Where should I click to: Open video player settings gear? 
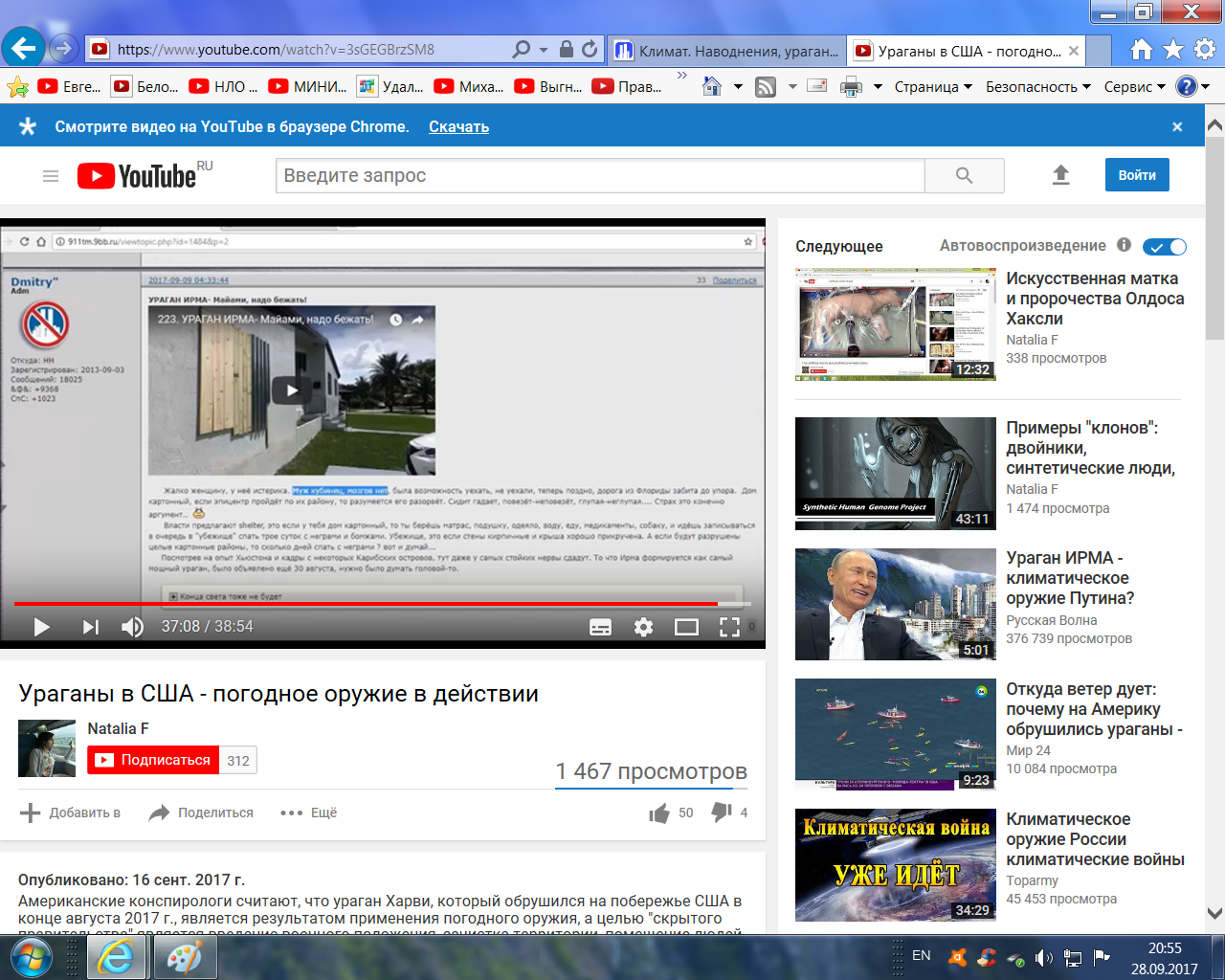pyautogui.click(x=644, y=627)
